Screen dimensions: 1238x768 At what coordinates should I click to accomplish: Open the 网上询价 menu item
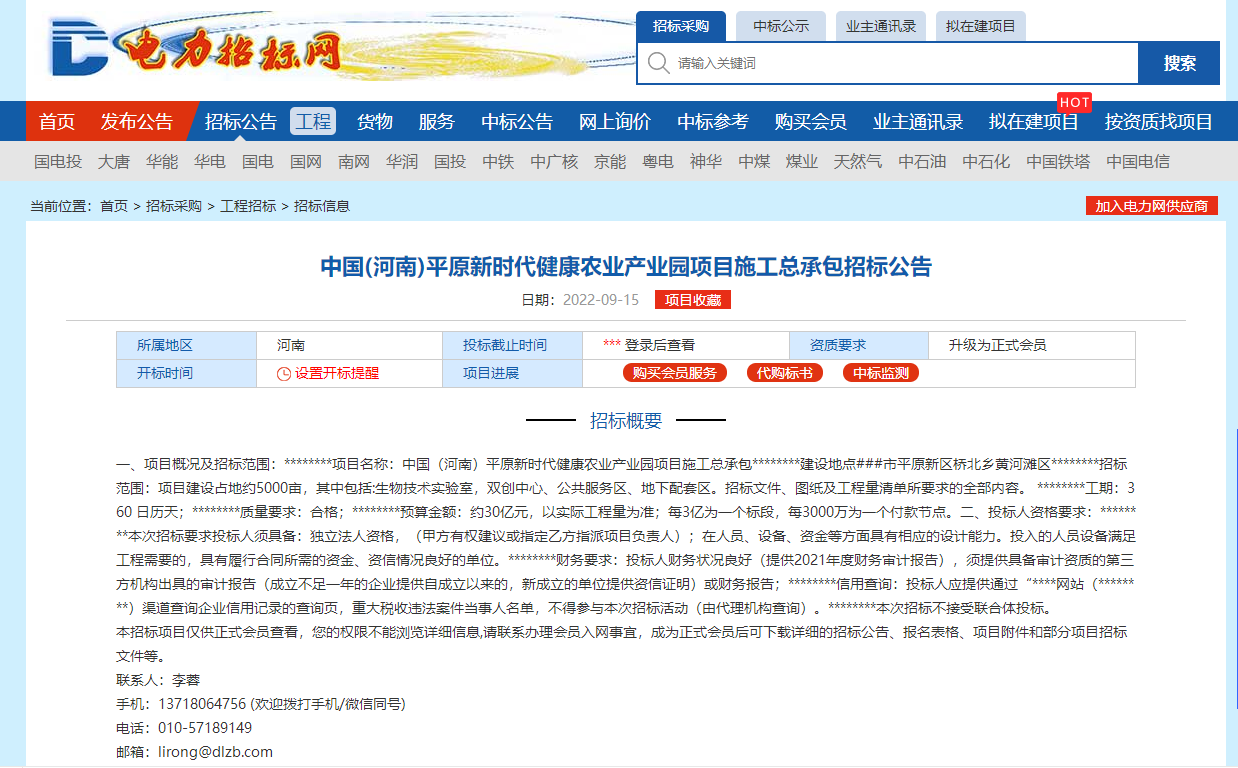(x=614, y=122)
